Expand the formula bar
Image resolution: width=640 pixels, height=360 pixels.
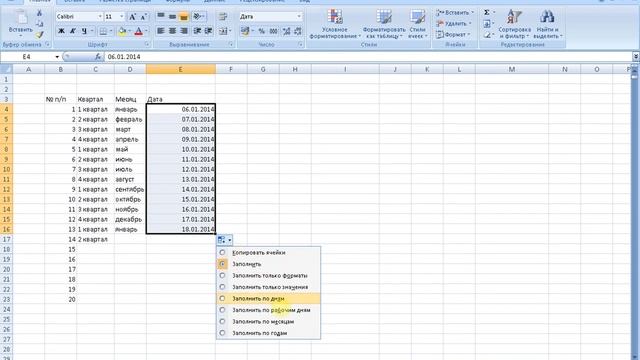click(x=636, y=57)
